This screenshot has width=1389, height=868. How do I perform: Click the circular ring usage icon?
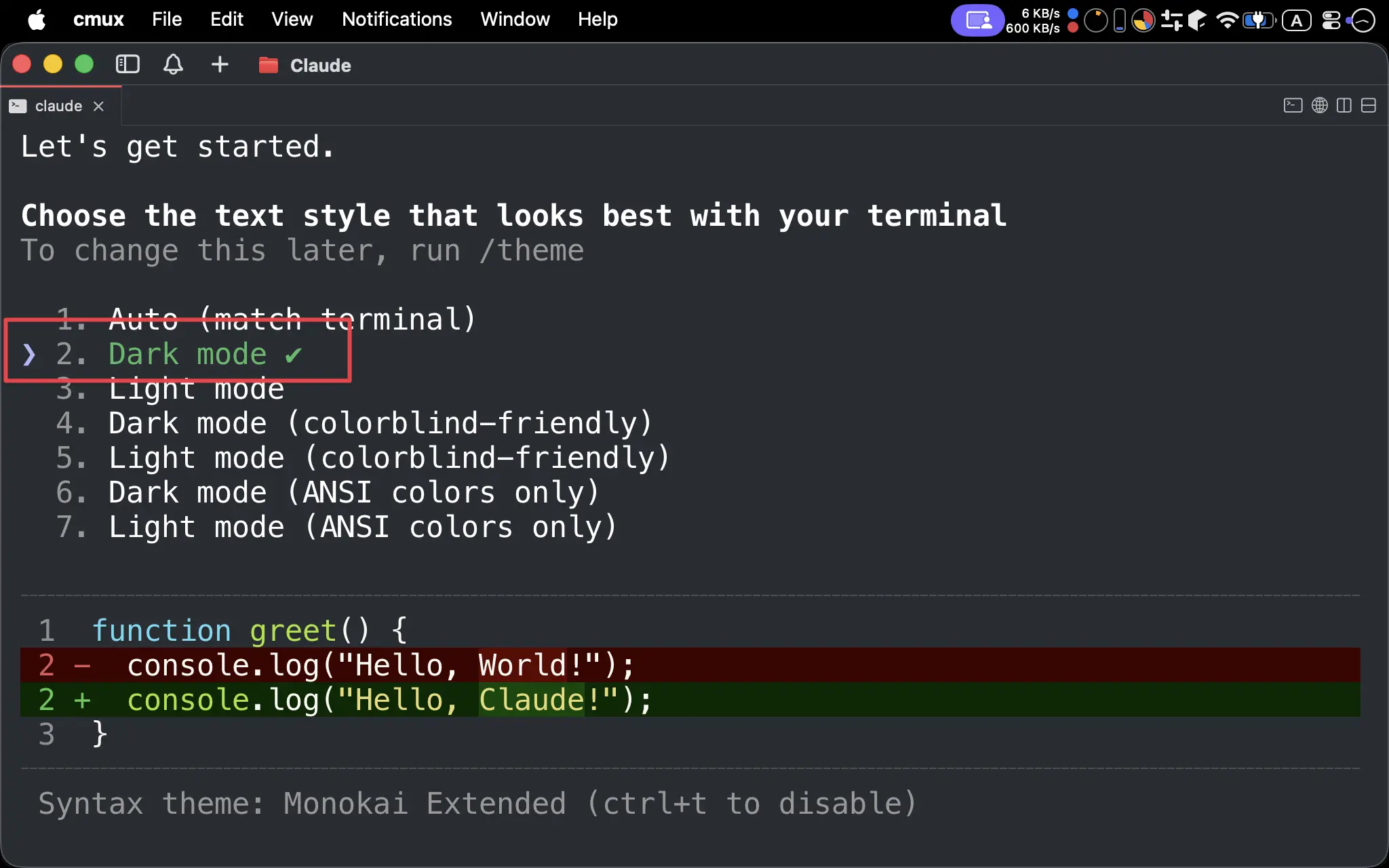point(1095,20)
